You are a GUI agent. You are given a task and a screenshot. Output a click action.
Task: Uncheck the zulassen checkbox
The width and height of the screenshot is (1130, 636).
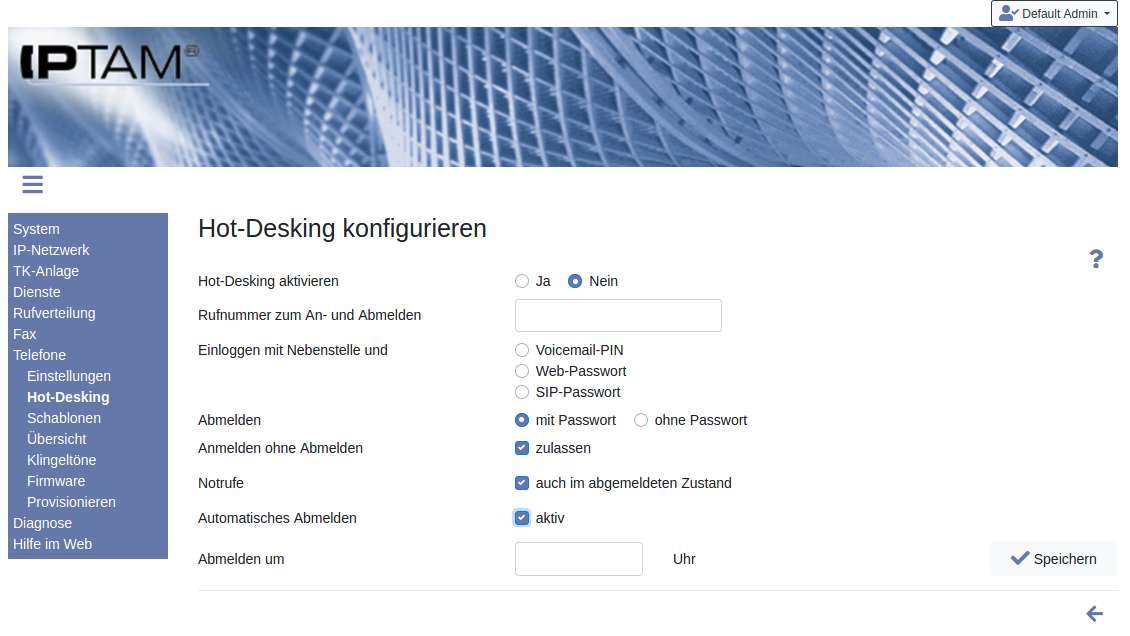point(522,448)
